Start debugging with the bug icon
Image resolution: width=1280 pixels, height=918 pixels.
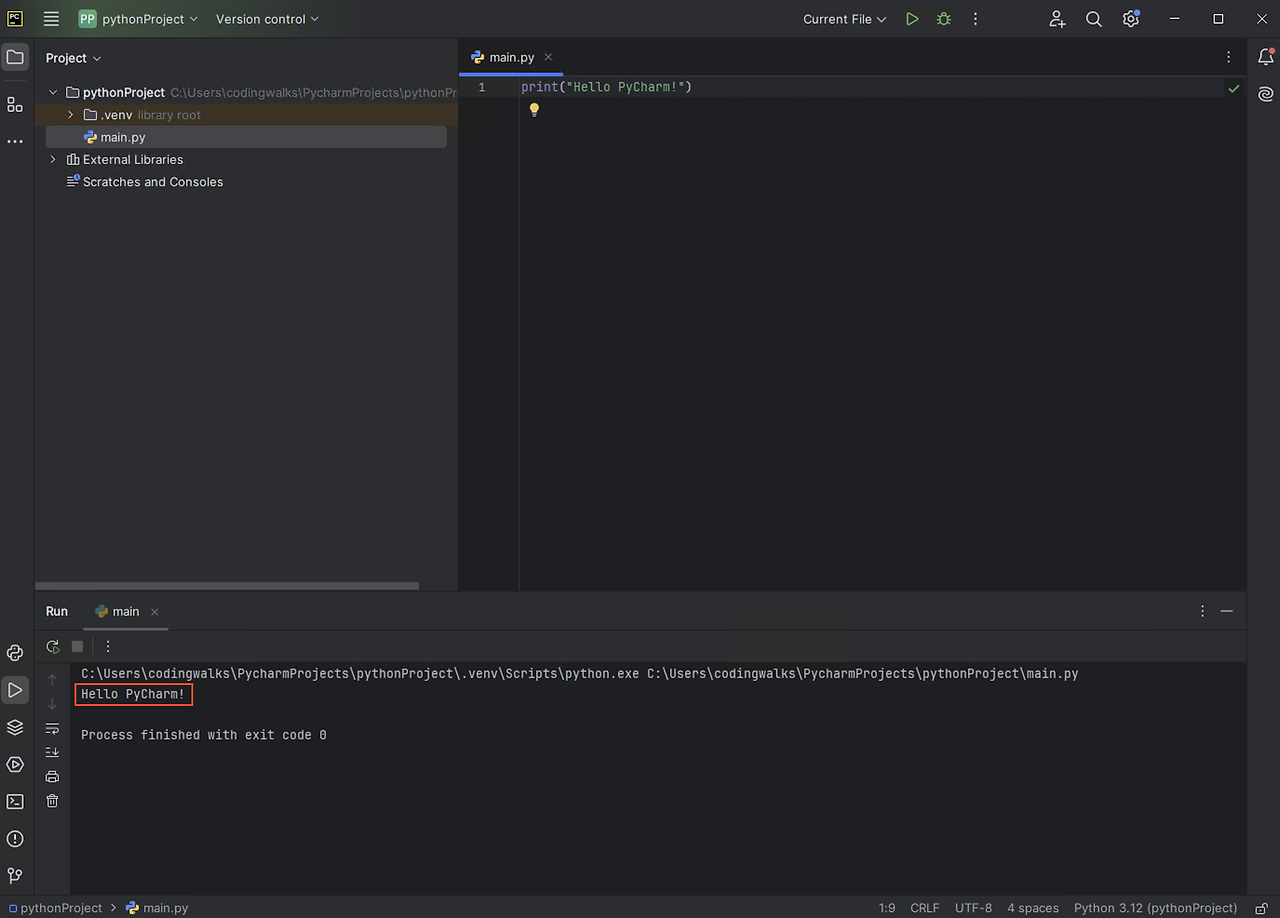point(944,19)
